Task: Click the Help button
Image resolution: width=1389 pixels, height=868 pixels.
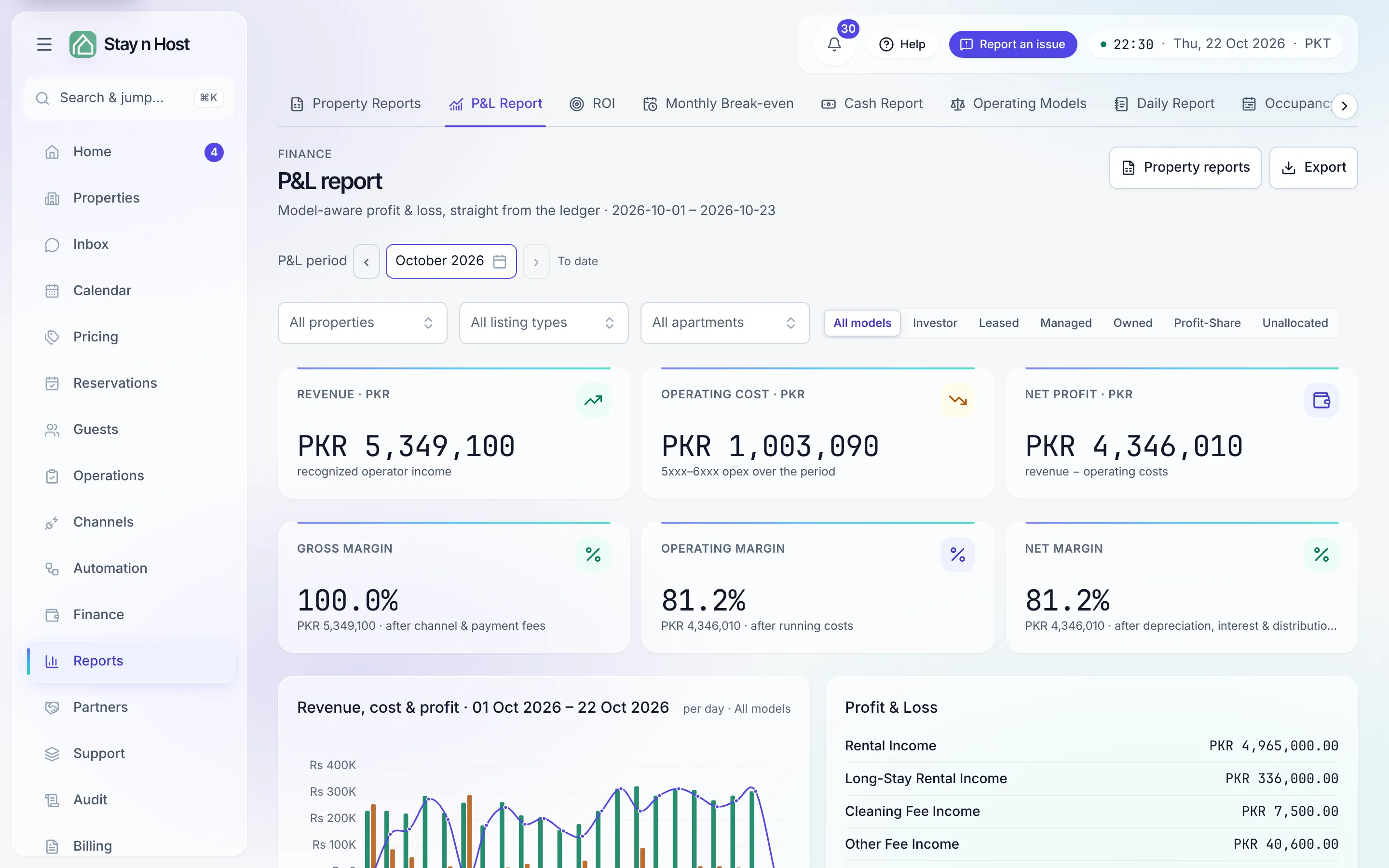Action: click(902, 44)
